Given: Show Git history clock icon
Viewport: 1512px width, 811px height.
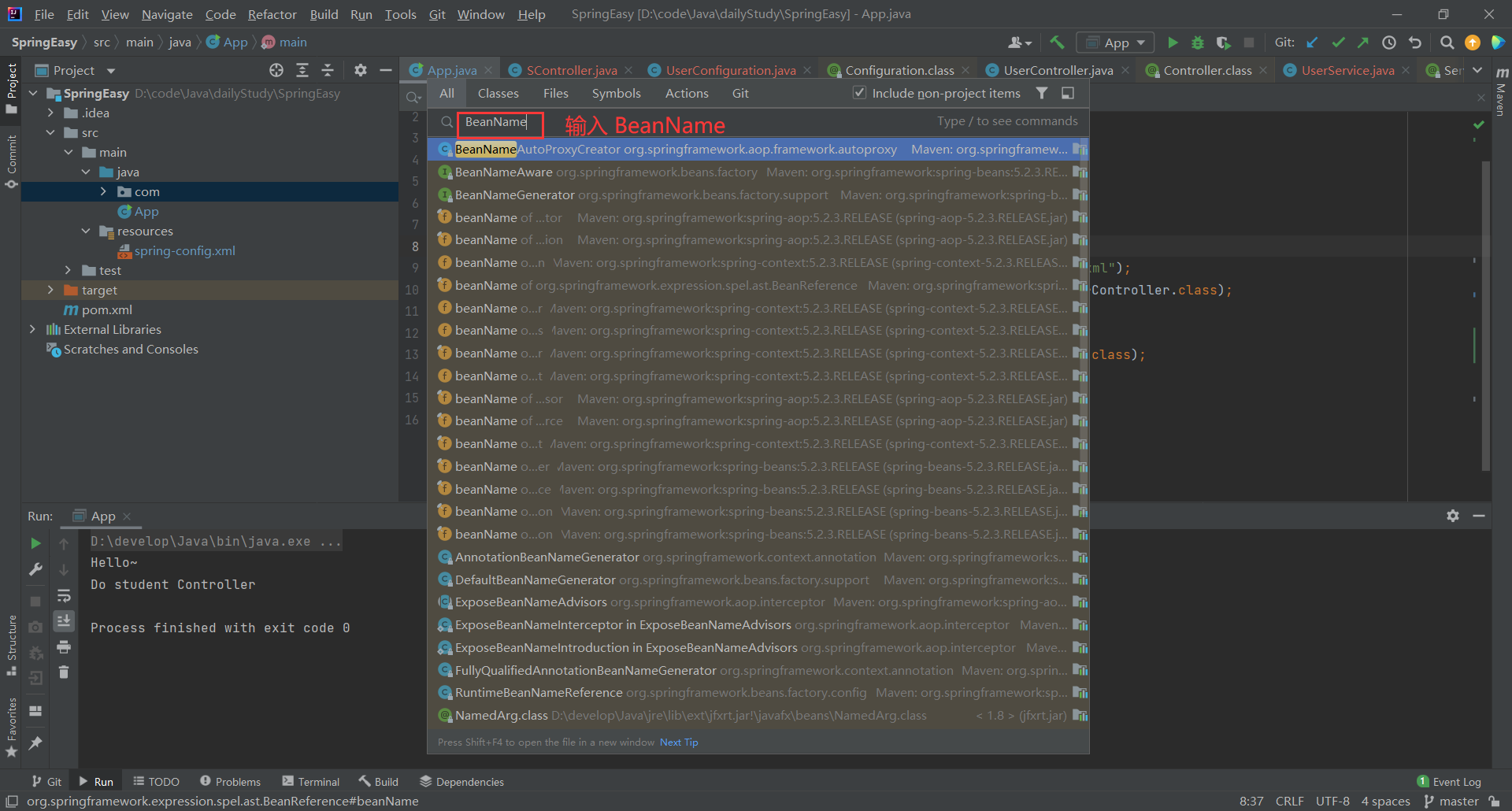Looking at the screenshot, I should pos(1389,43).
